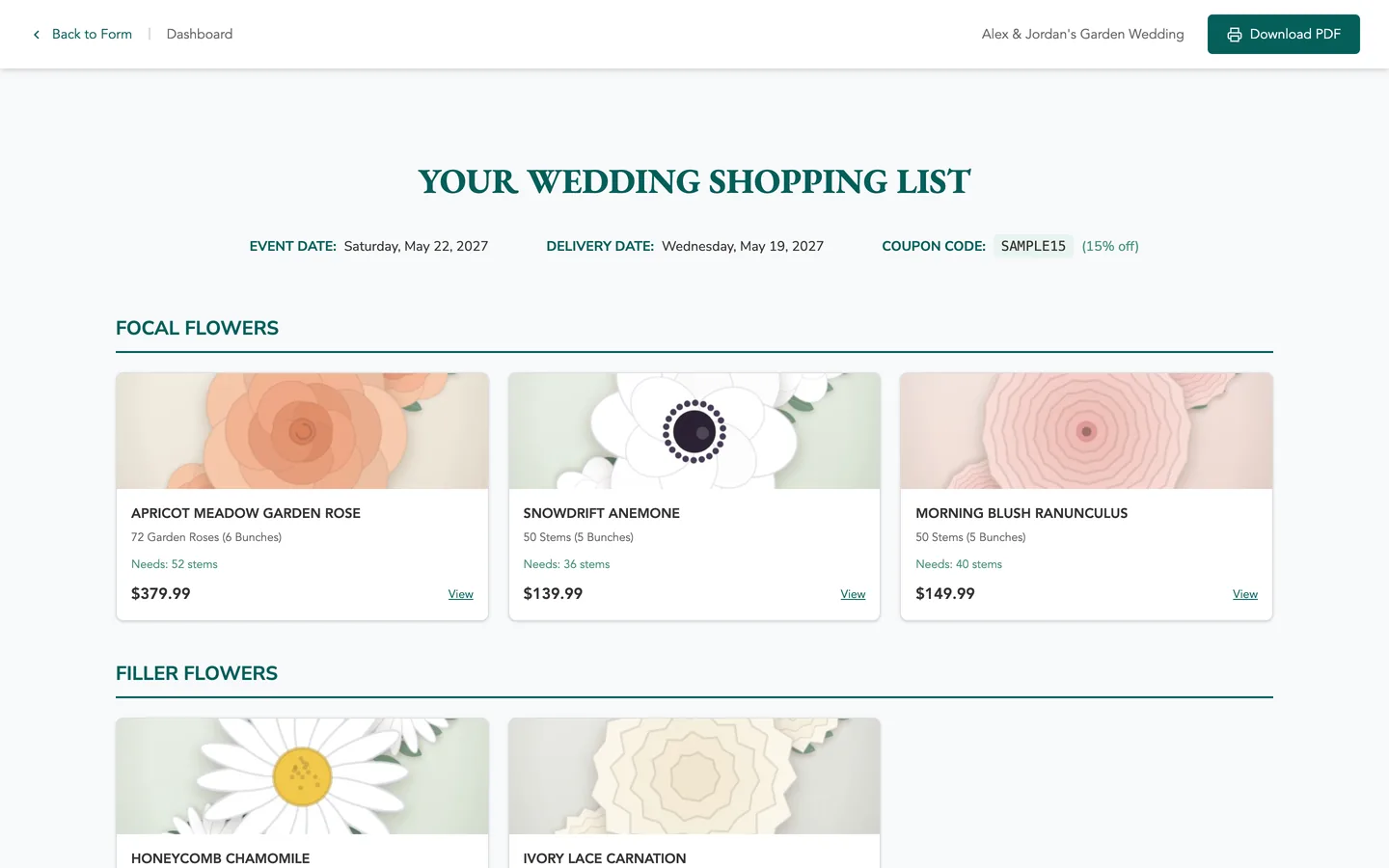Click Alex & Jordan's Garden Wedding title
Image resolution: width=1389 pixels, height=868 pixels.
tap(1082, 34)
